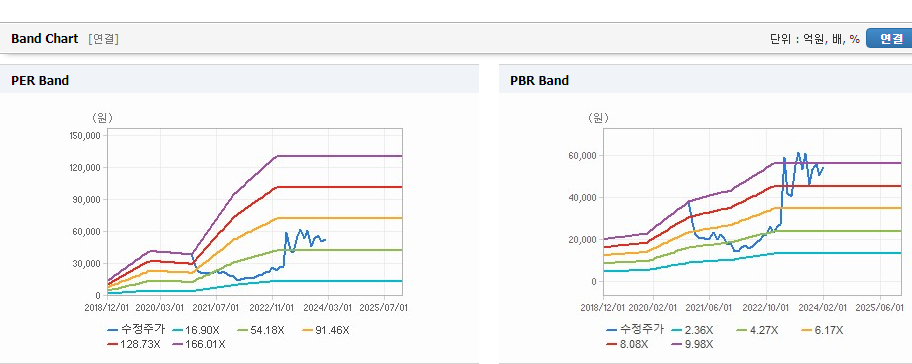Click the PBR Band panel title
This screenshot has height=364, width=912.
coord(539,81)
